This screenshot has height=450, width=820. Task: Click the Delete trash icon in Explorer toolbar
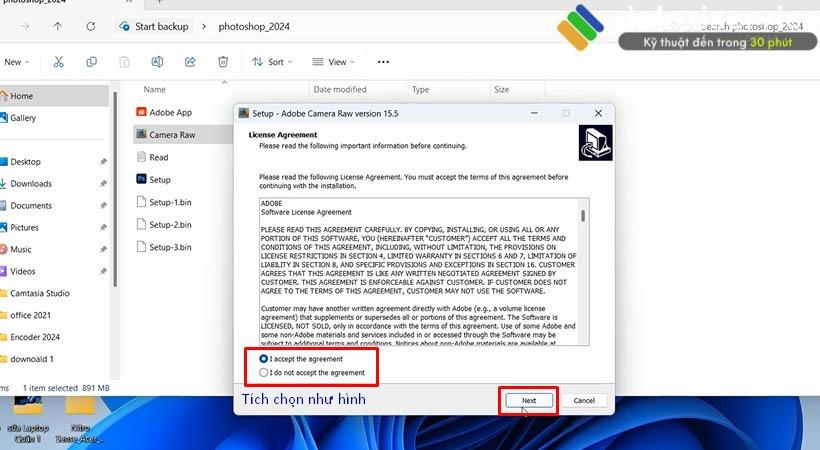[x=223, y=62]
